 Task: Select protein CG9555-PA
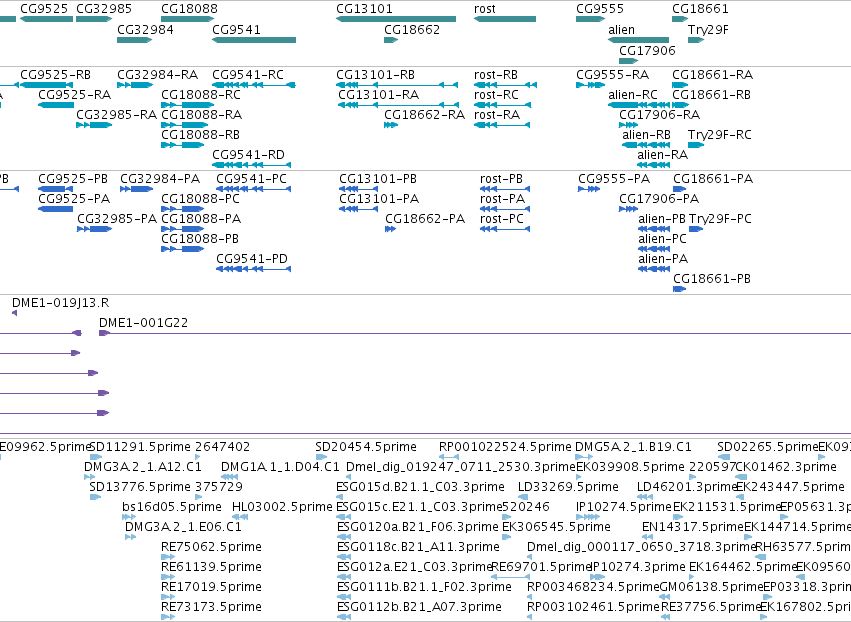[589, 189]
